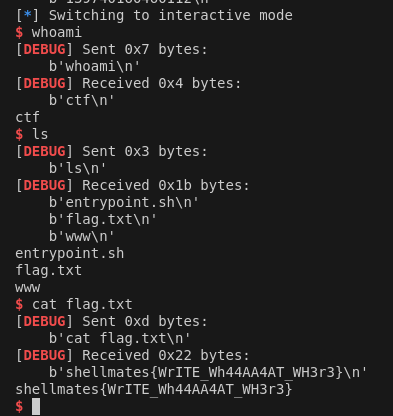Click the 'whoami' command text
Screen dimensions: 393x416
56,33
